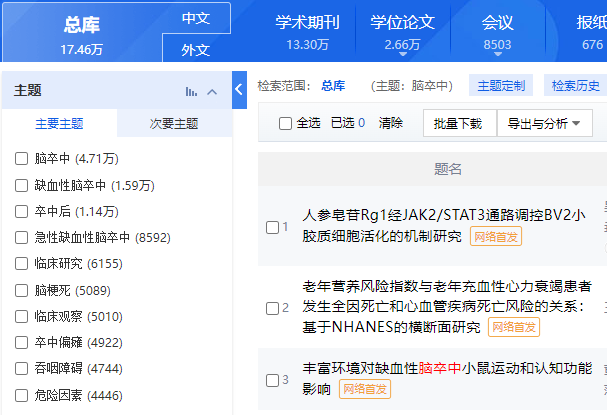Viewport: 607px width, 415px height.
Task: Tick the 全选 checkbox
Action: [x=285, y=123]
